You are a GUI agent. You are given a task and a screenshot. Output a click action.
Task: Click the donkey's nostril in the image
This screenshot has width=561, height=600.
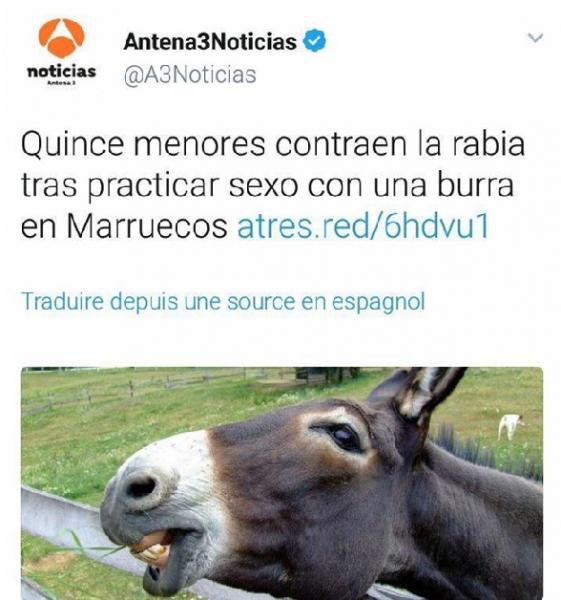pyautogui.click(x=141, y=487)
